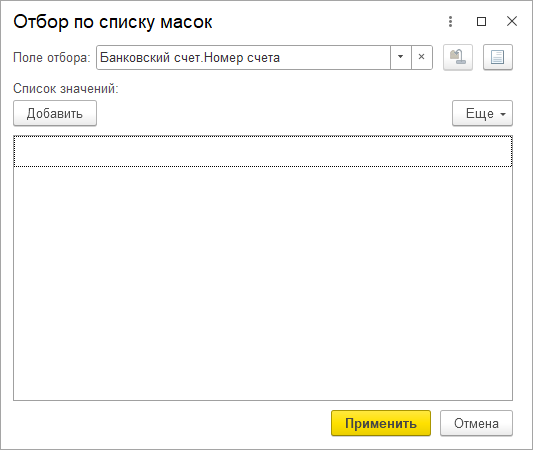
Task: Clear the Поле отбора field with the × icon
Action: [422, 57]
